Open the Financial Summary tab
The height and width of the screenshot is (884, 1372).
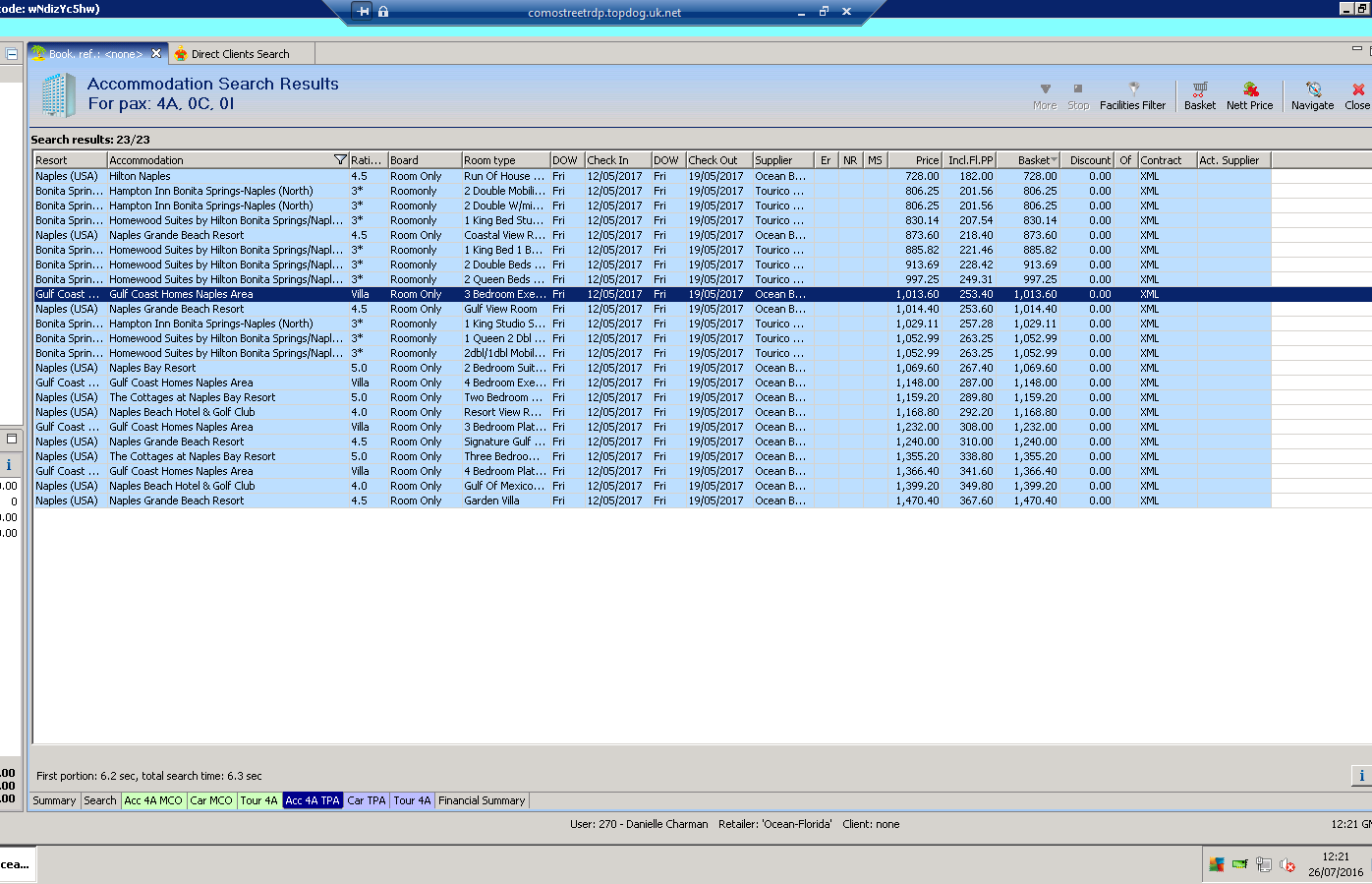(x=482, y=800)
